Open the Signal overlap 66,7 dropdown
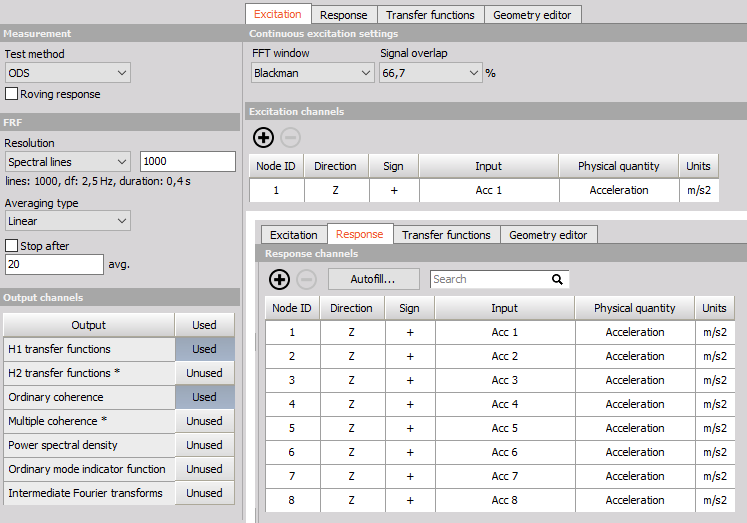This screenshot has width=747, height=523. click(431, 73)
